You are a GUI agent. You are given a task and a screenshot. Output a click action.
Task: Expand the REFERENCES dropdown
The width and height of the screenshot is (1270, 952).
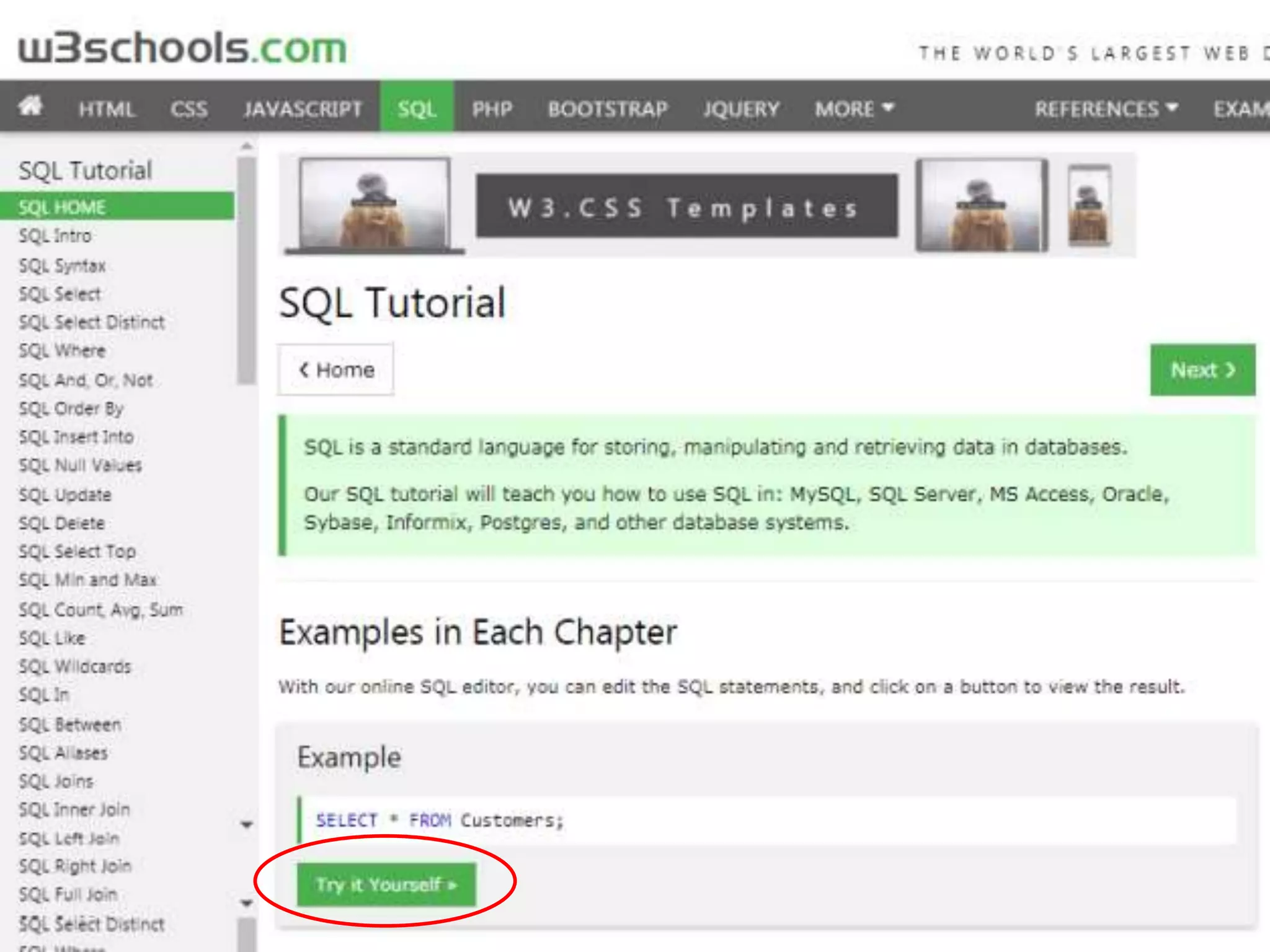click(x=1106, y=109)
